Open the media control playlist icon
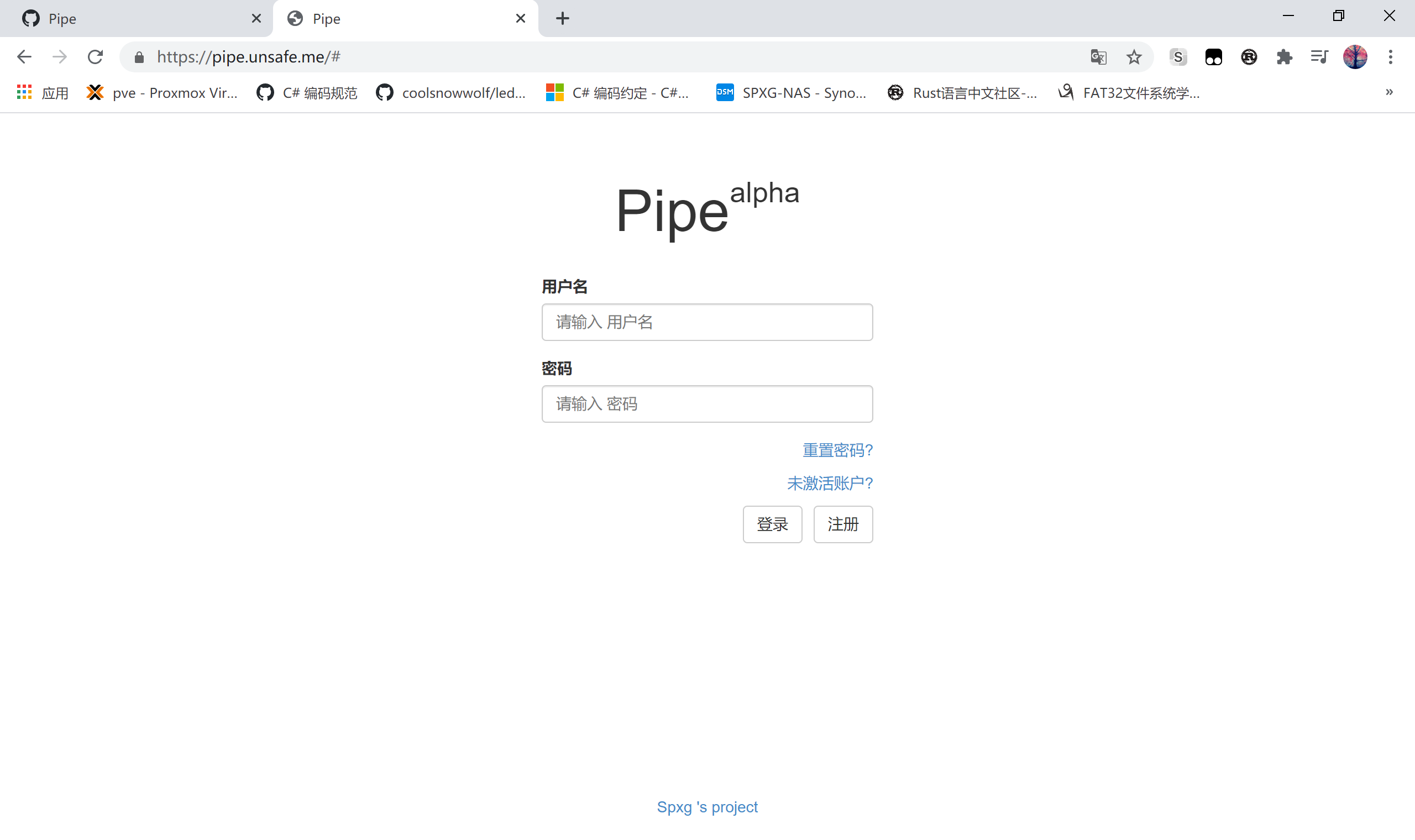 [x=1319, y=57]
